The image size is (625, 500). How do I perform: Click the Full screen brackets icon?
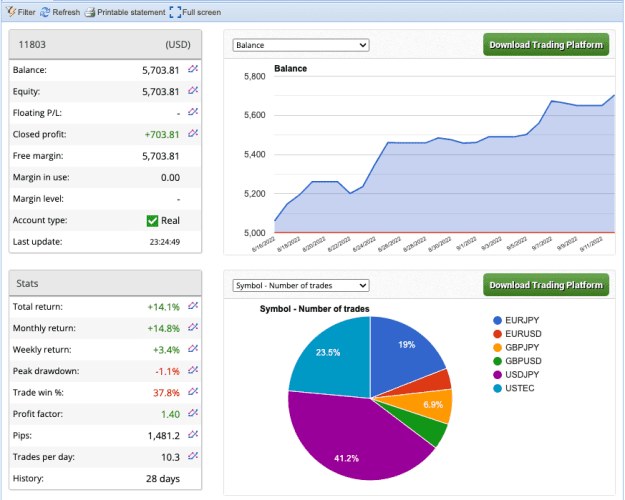pyautogui.click(x=175, y=12)
